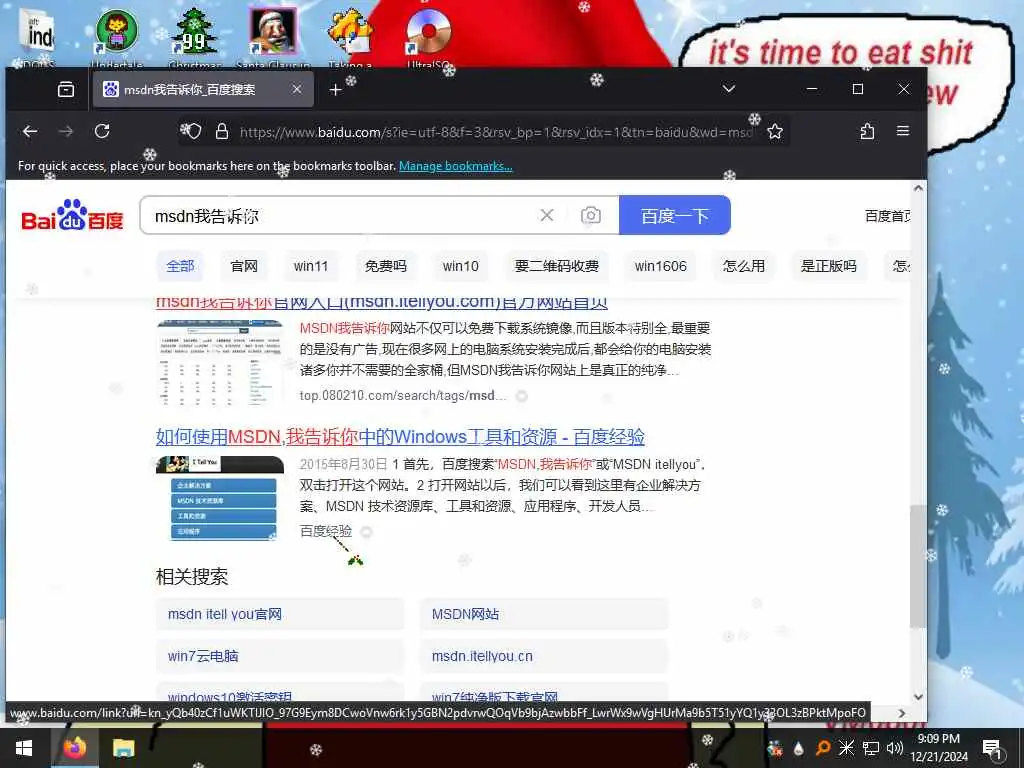
Task: Select the win11 filter tag
Action: coord(311,266)
